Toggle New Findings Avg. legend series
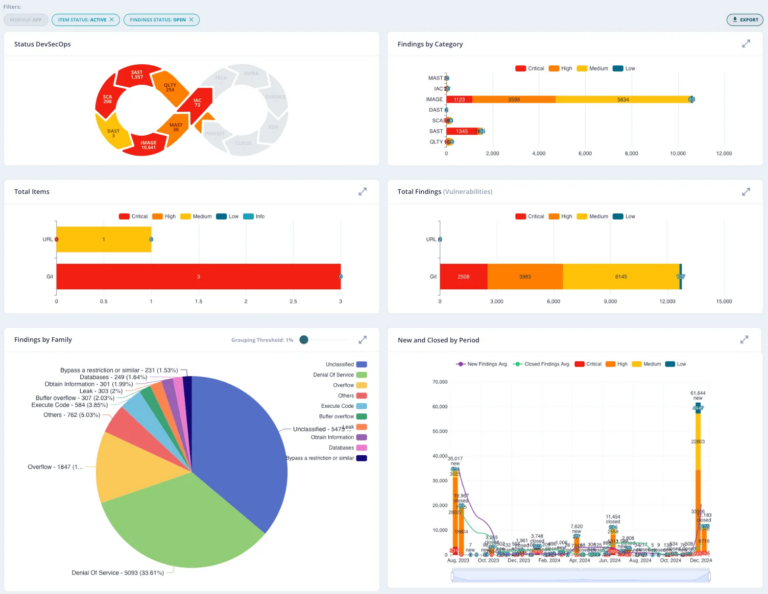The image size is (768, 594). coord(482,364)
